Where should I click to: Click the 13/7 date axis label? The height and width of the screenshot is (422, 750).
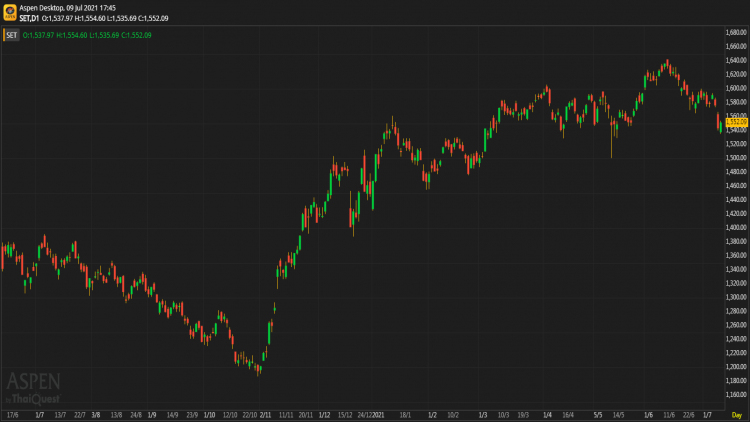[60, 415]
